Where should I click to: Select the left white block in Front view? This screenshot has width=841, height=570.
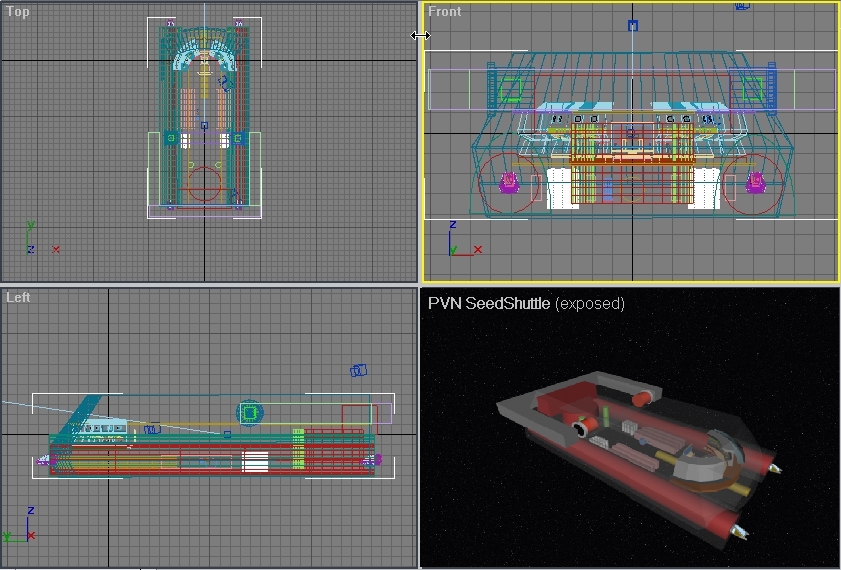click(559, 188)
